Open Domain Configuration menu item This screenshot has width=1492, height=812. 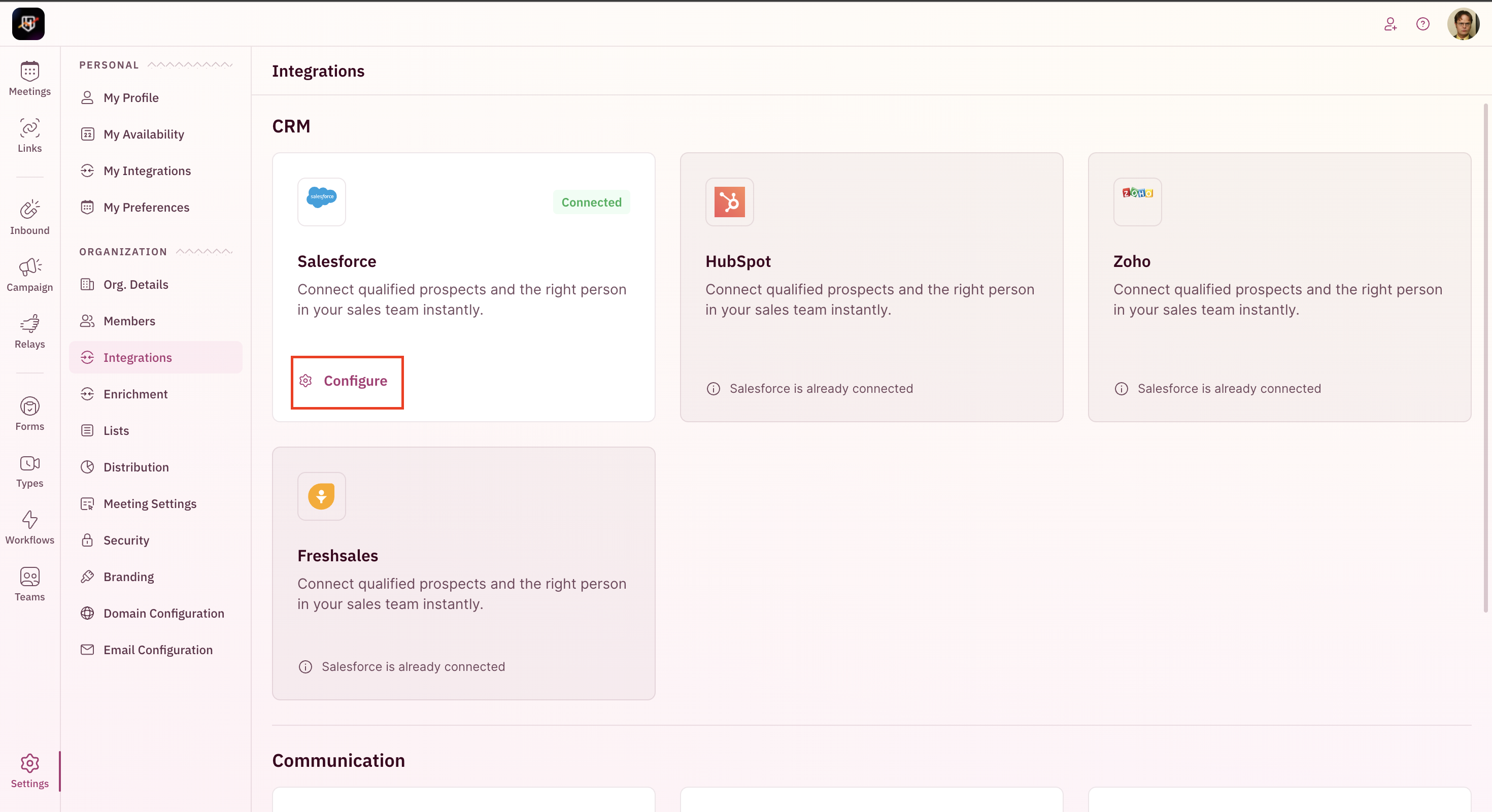click(x=163, y=613)
